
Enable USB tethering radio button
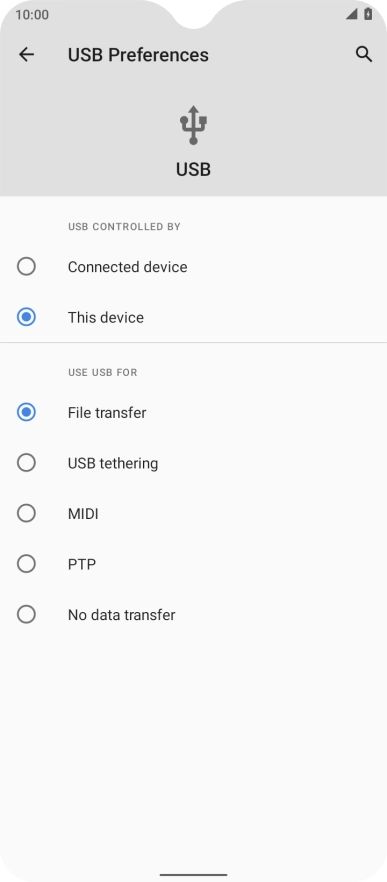click(x=26, y=463)
